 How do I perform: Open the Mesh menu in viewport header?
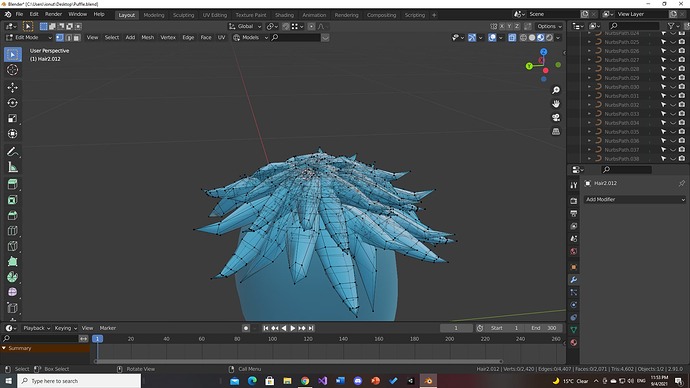tap(147, 37)
